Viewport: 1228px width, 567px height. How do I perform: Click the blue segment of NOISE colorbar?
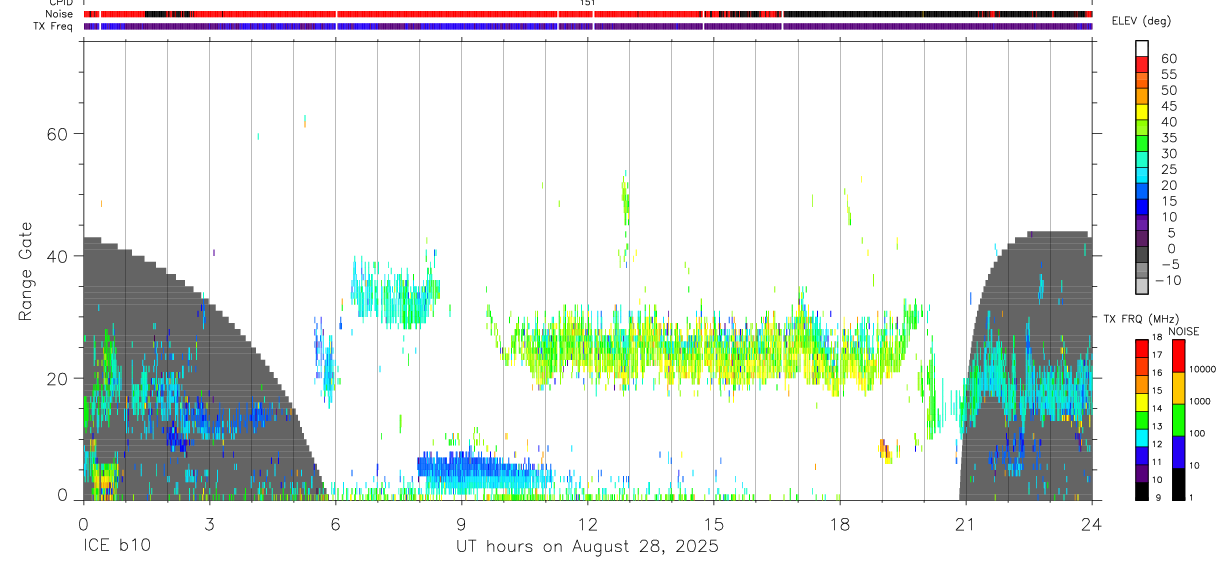(1178, 451)
